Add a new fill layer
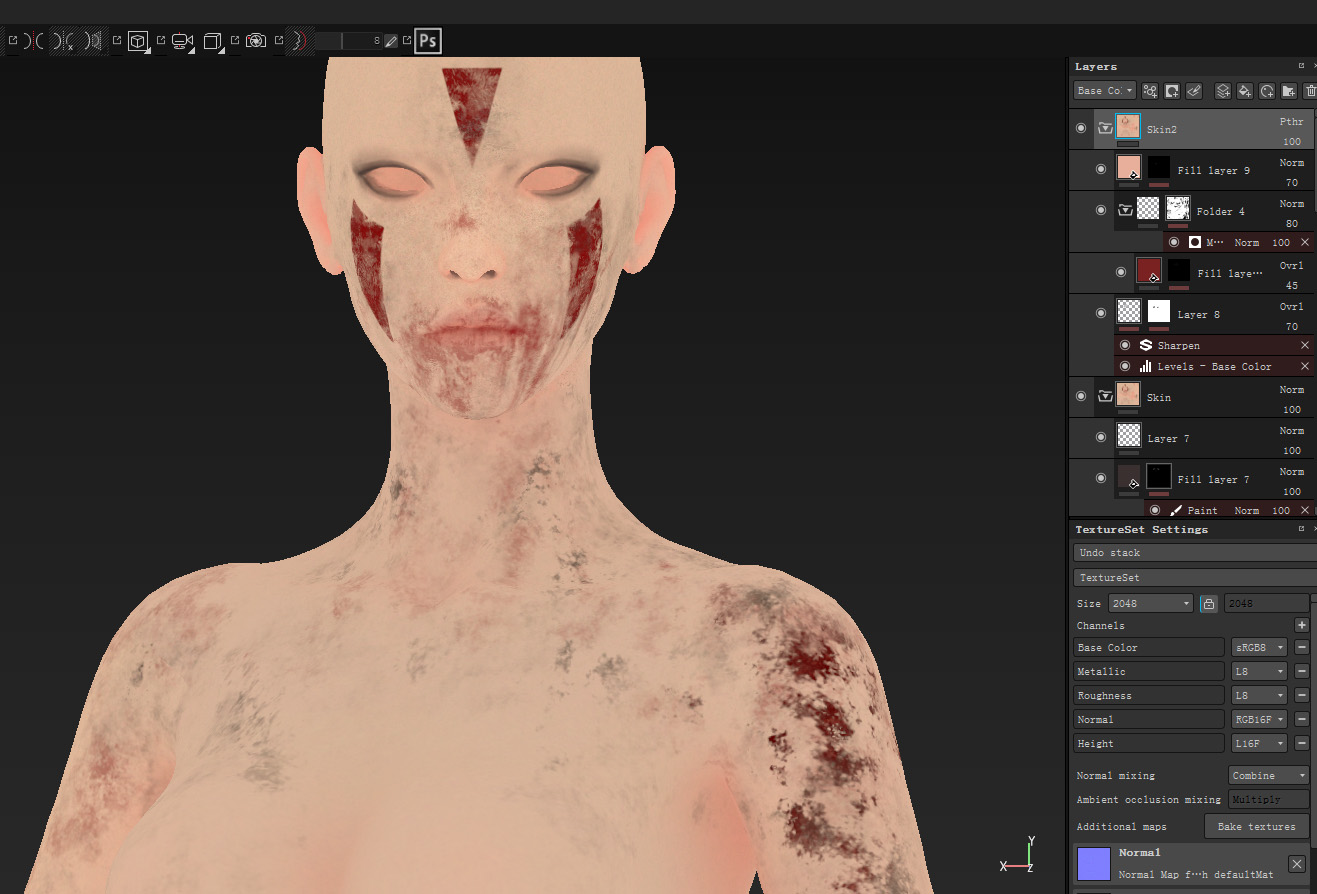Viewport: 1317px width, 894px height. pos(1245,91)
